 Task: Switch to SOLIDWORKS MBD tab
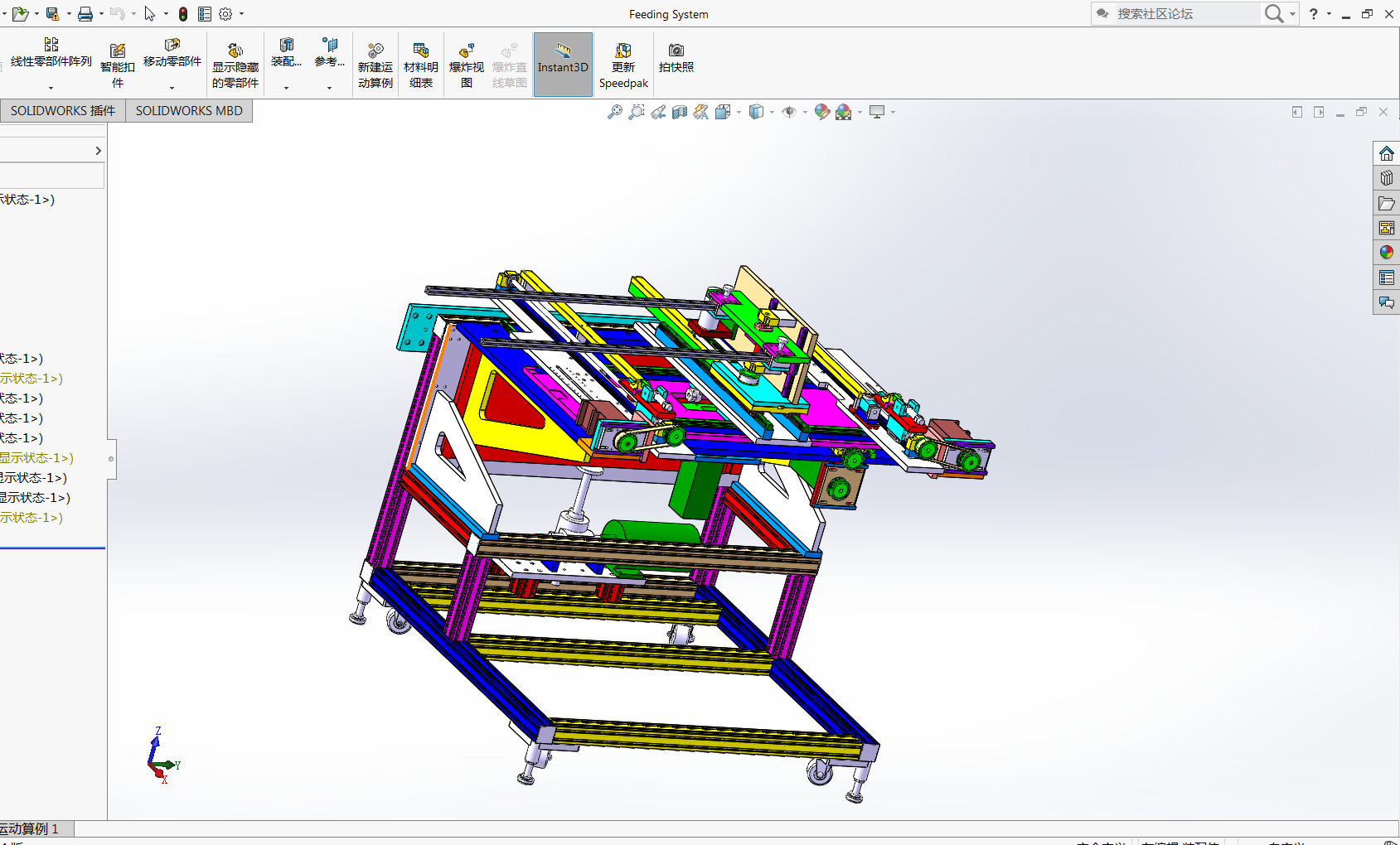click(x=189, y=111)
